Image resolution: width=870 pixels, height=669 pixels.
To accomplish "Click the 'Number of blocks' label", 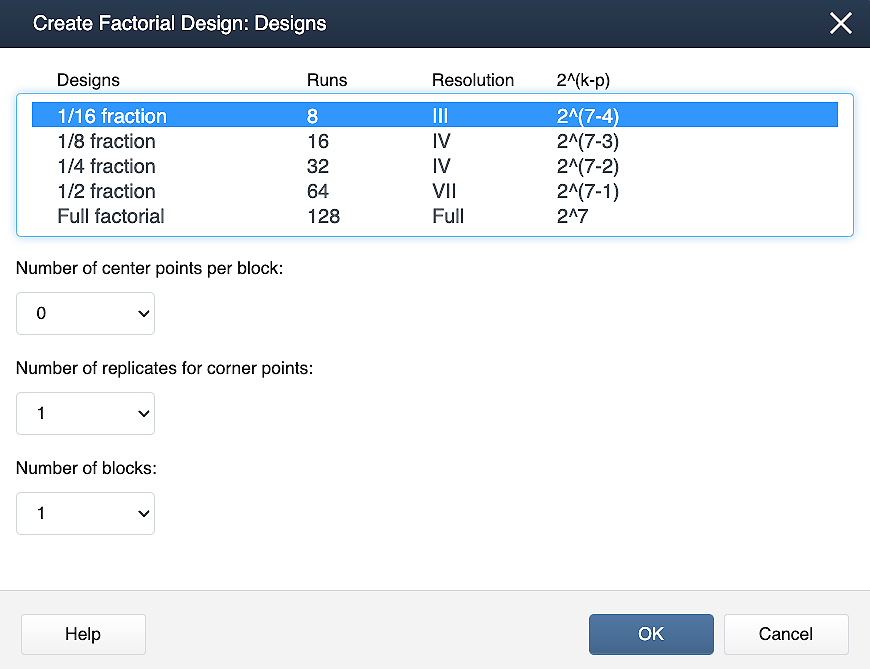I will click(87, 468).
